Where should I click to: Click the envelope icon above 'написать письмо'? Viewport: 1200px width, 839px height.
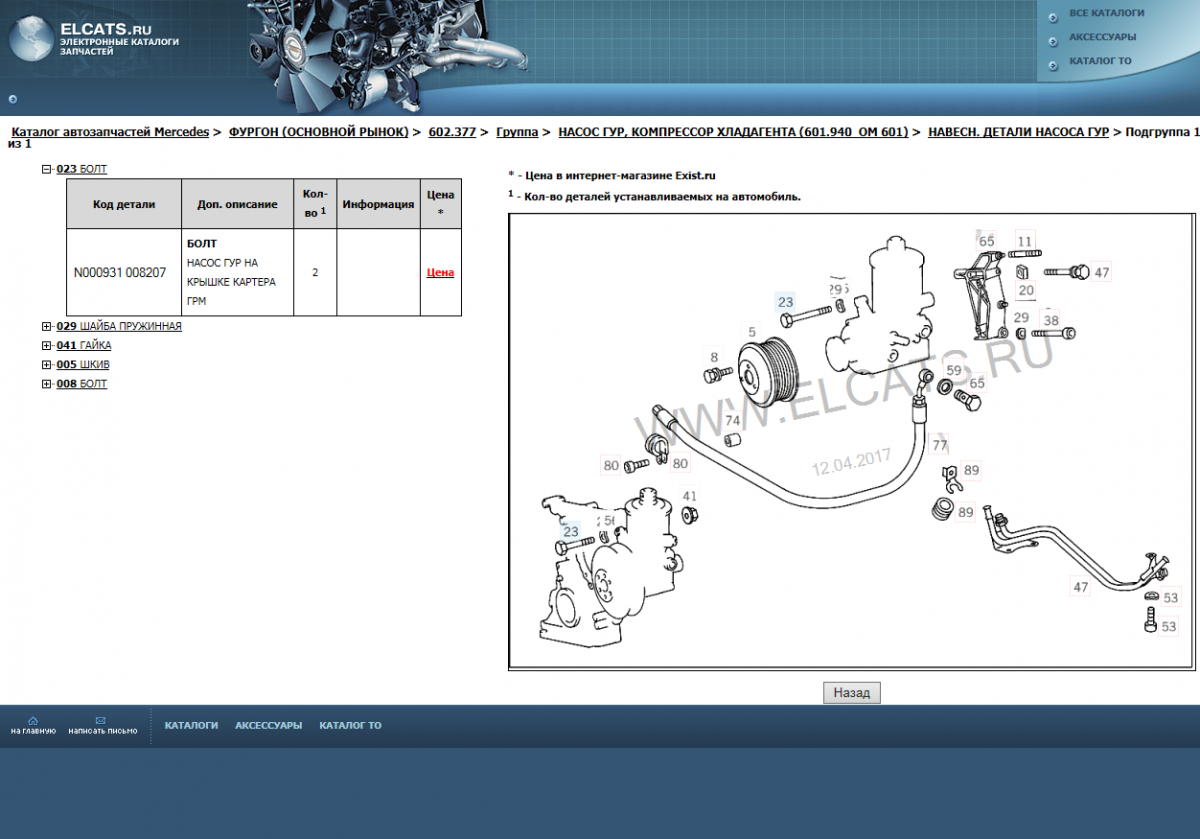(x=100, y=719)
